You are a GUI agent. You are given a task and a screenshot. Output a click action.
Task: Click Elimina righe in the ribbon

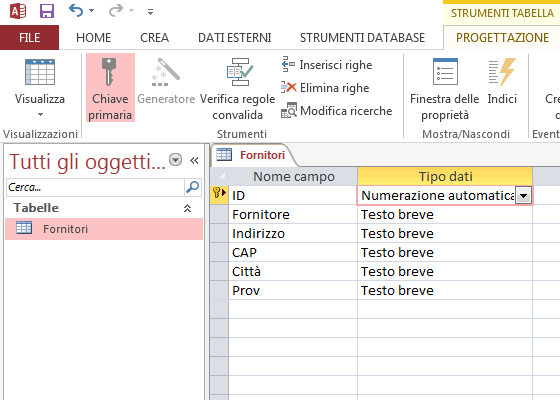[325, 88]
